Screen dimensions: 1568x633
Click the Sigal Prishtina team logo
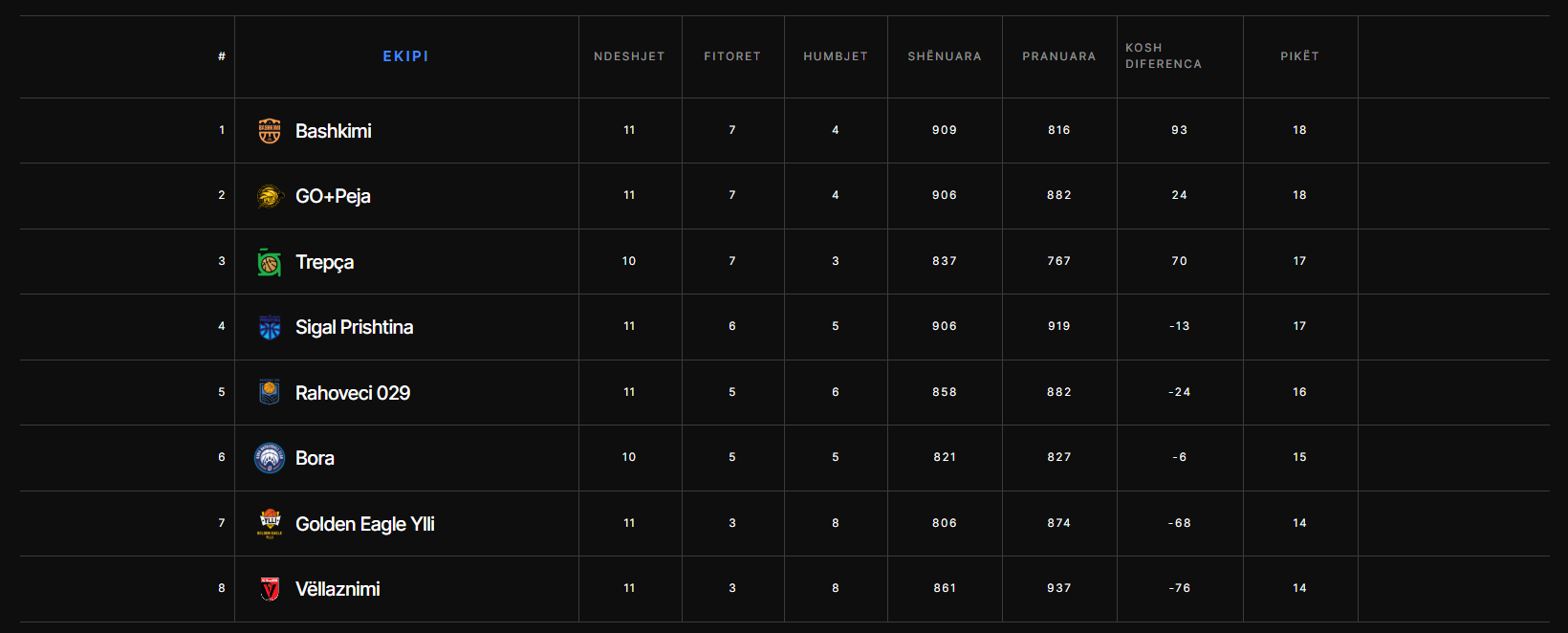point(270,327)
